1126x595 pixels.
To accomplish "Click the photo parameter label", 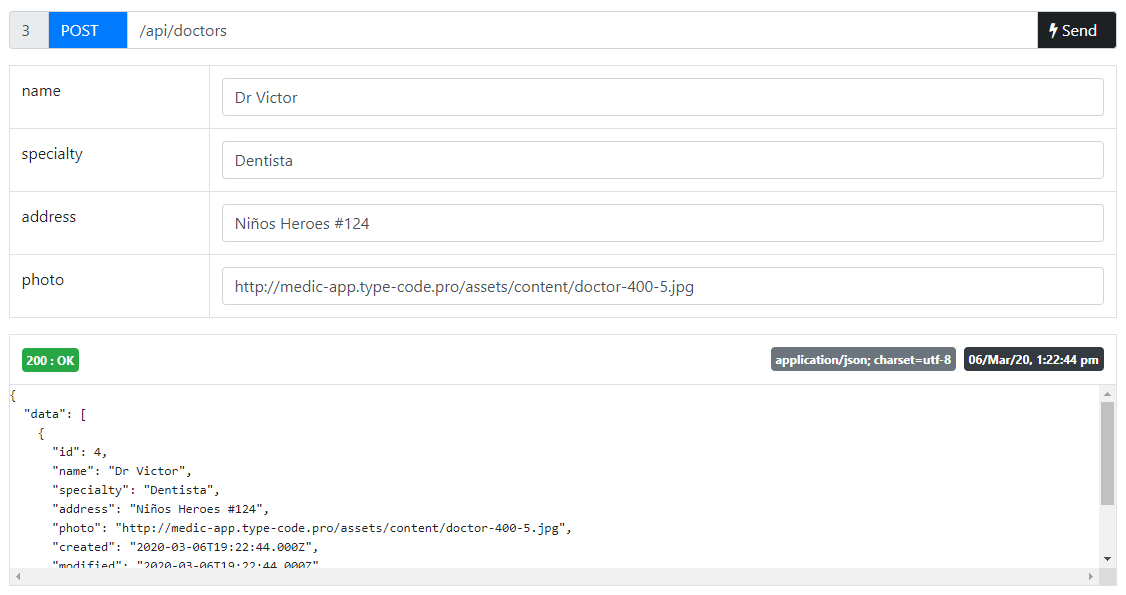I will coord(42,280).
